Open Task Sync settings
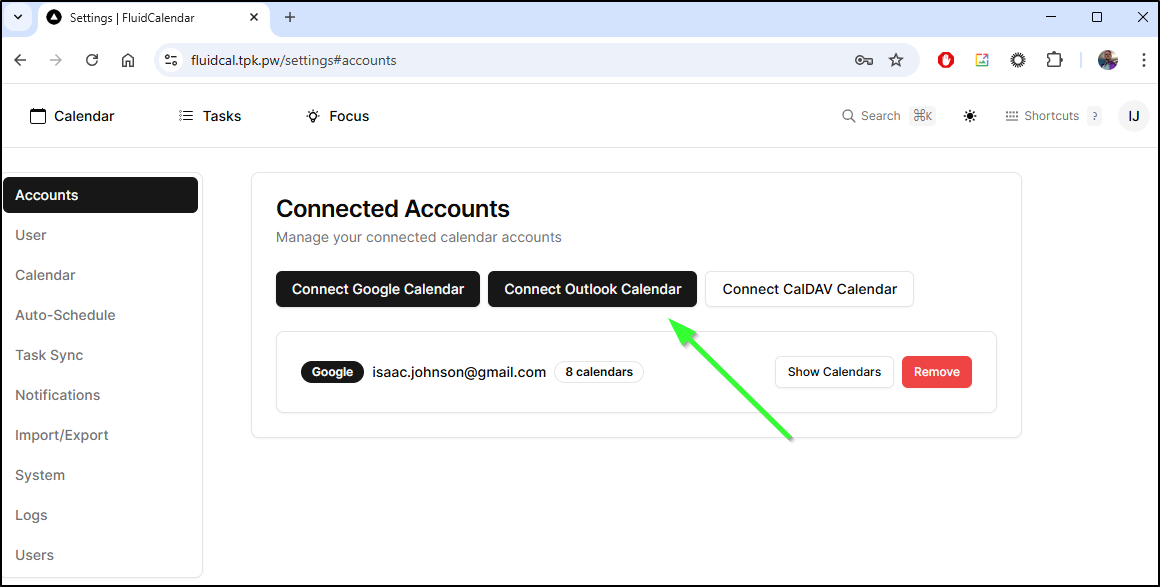This screenshot has width=1160, height=587. pyautogui.click(x=101, y=355)
